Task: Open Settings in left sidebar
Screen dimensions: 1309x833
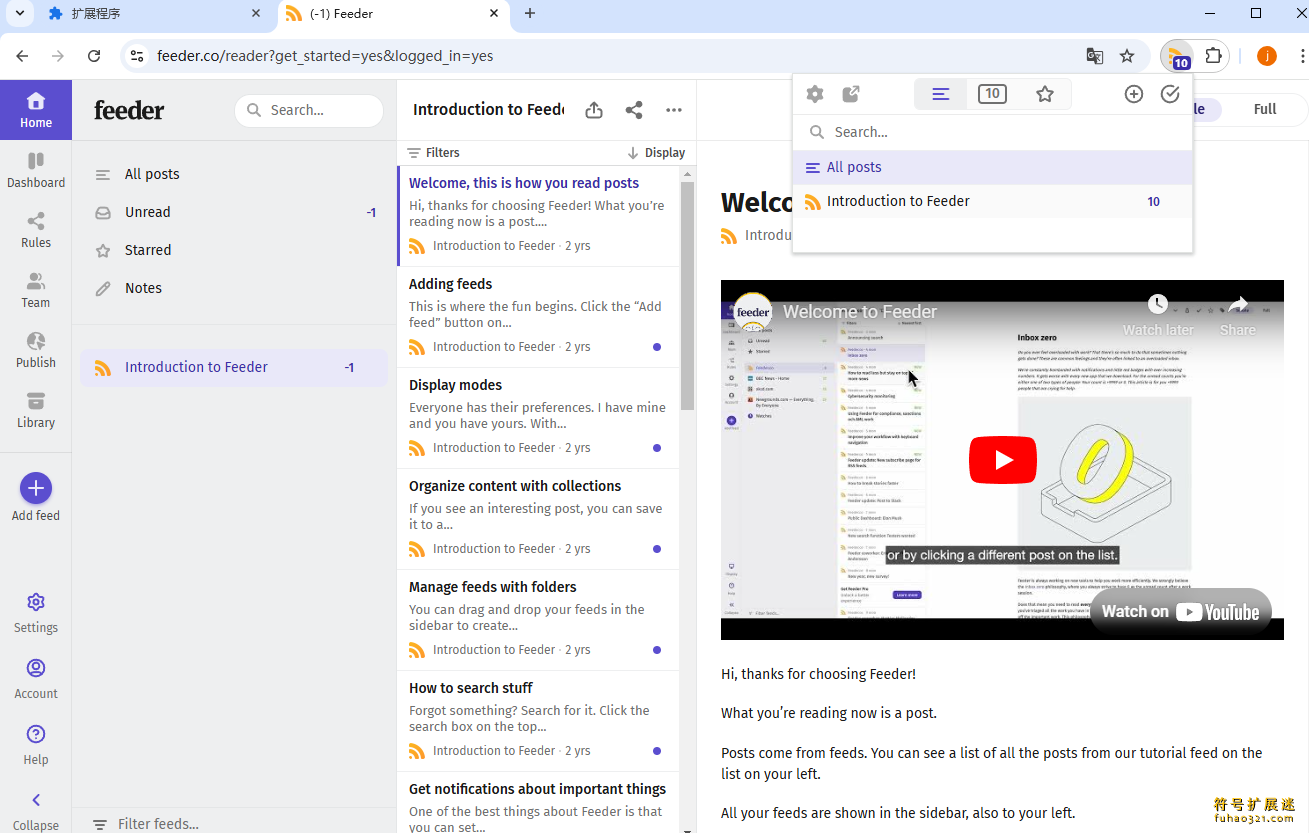Action: [x=36, y=613]
